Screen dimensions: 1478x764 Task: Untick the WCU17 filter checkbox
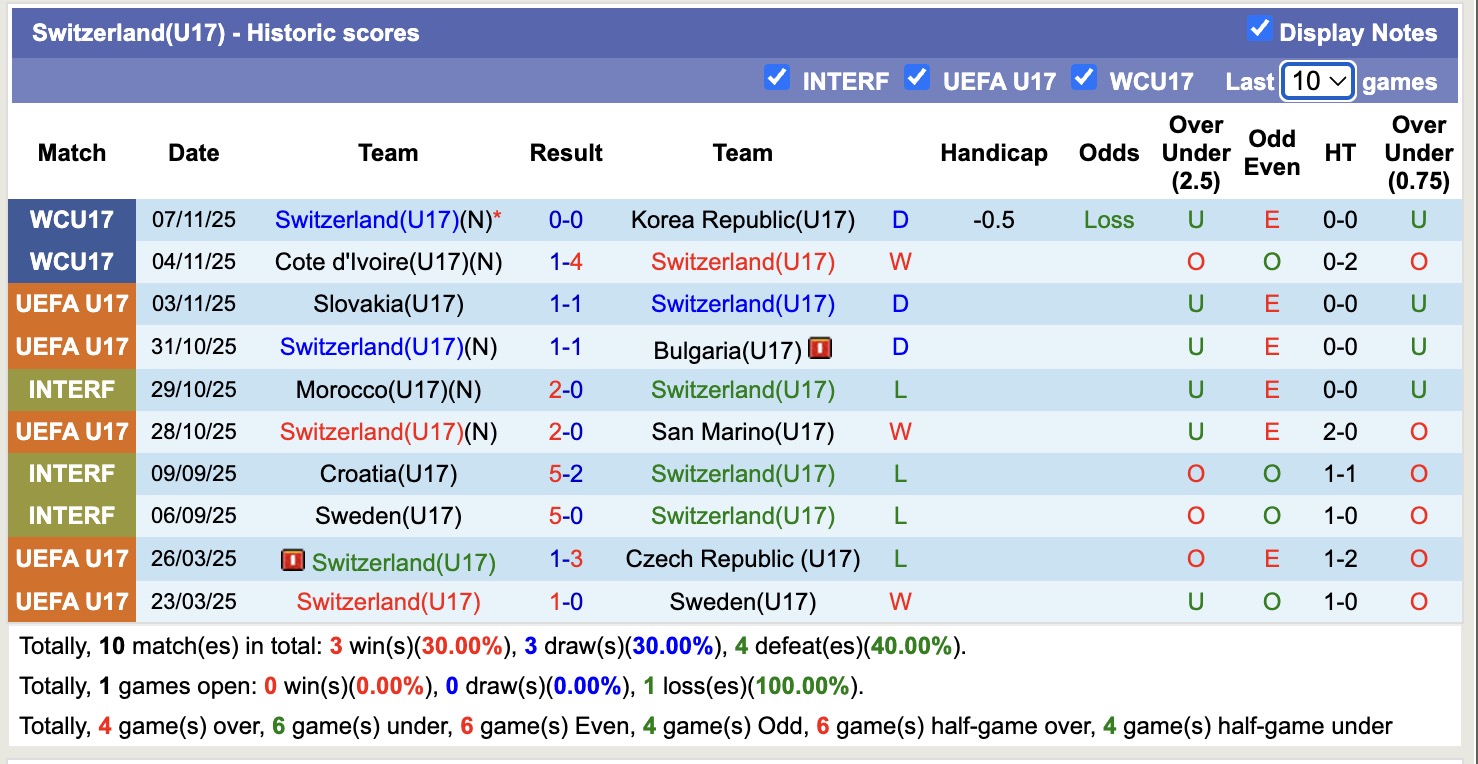coord(1083,78)
